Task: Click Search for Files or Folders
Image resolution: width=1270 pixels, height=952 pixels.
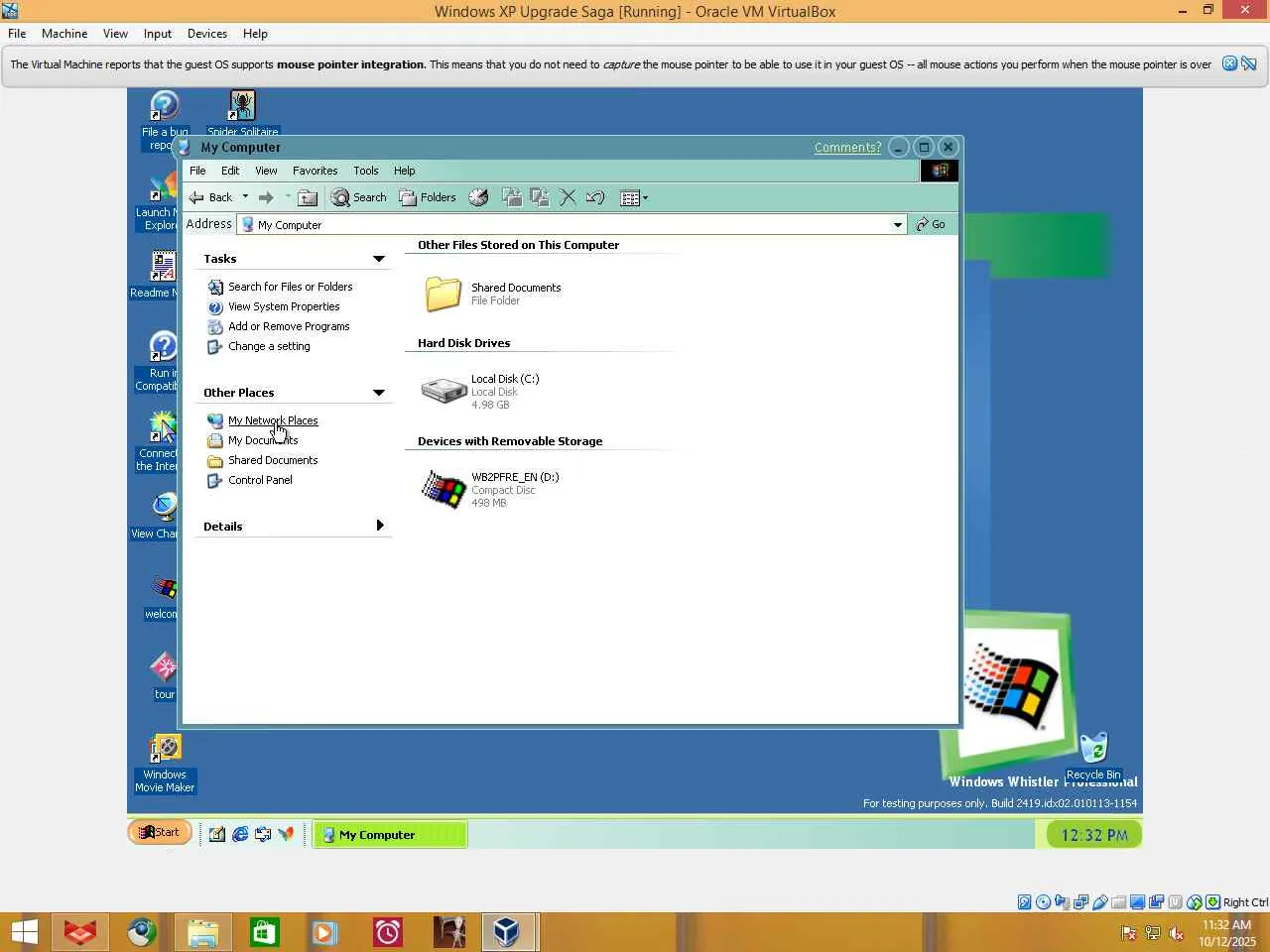Action: click(290, 287)
